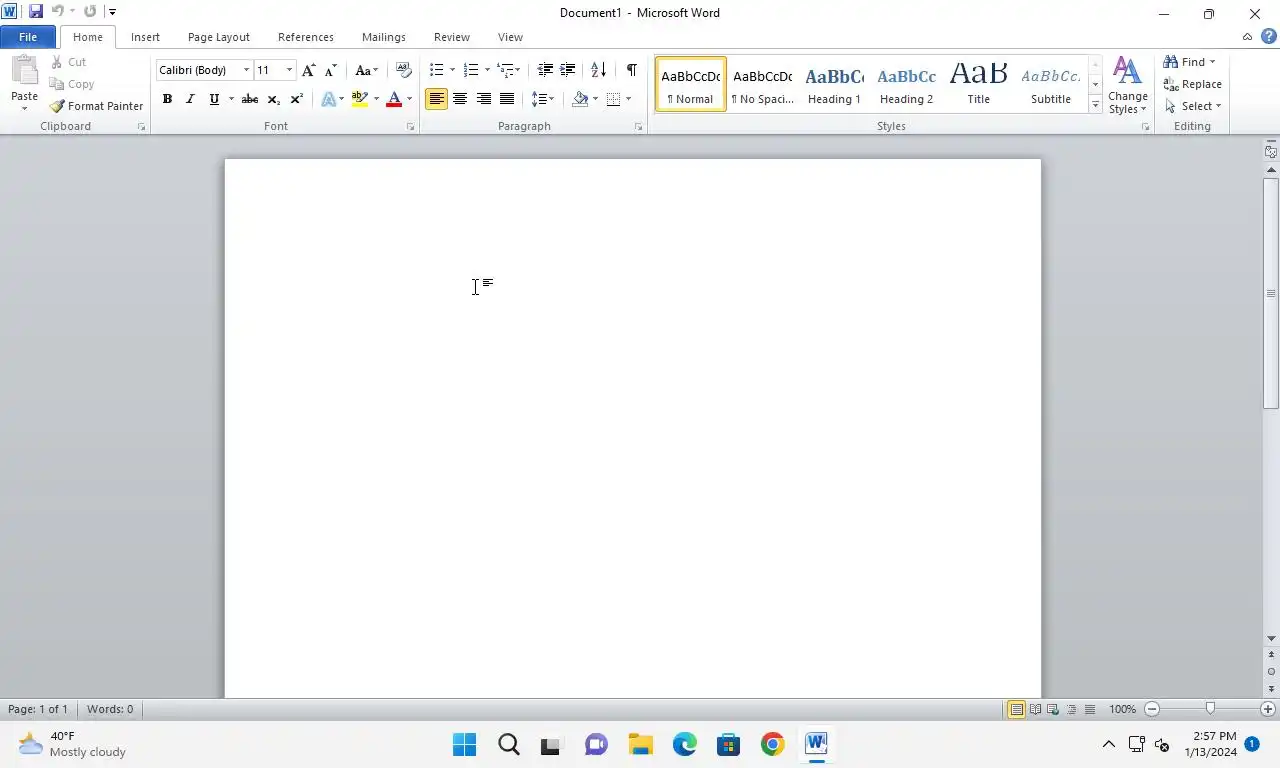Open the File tab
The width and height of the screenshot is (1280, 768).
[x=28, y=37]
